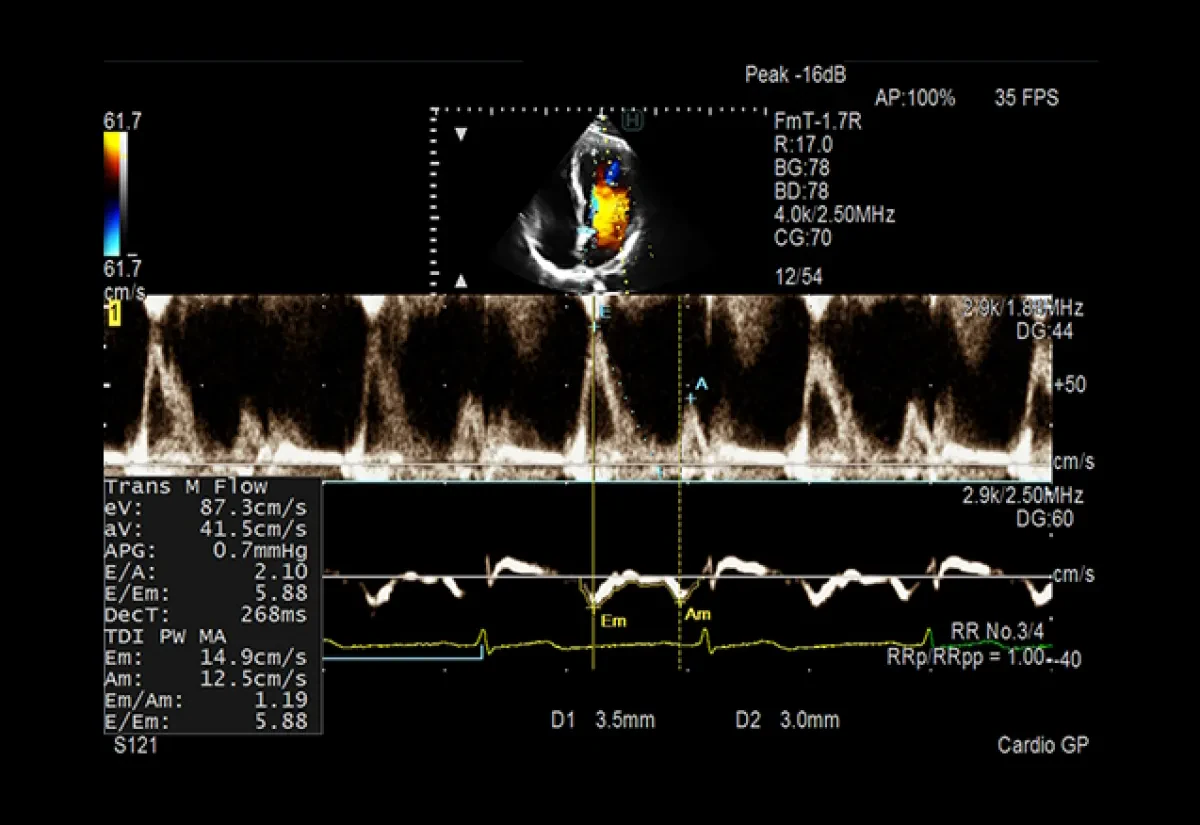Click the top-left focus triangle marker
This screenshot has height=825, width=1200.
[x=461, y=135]
